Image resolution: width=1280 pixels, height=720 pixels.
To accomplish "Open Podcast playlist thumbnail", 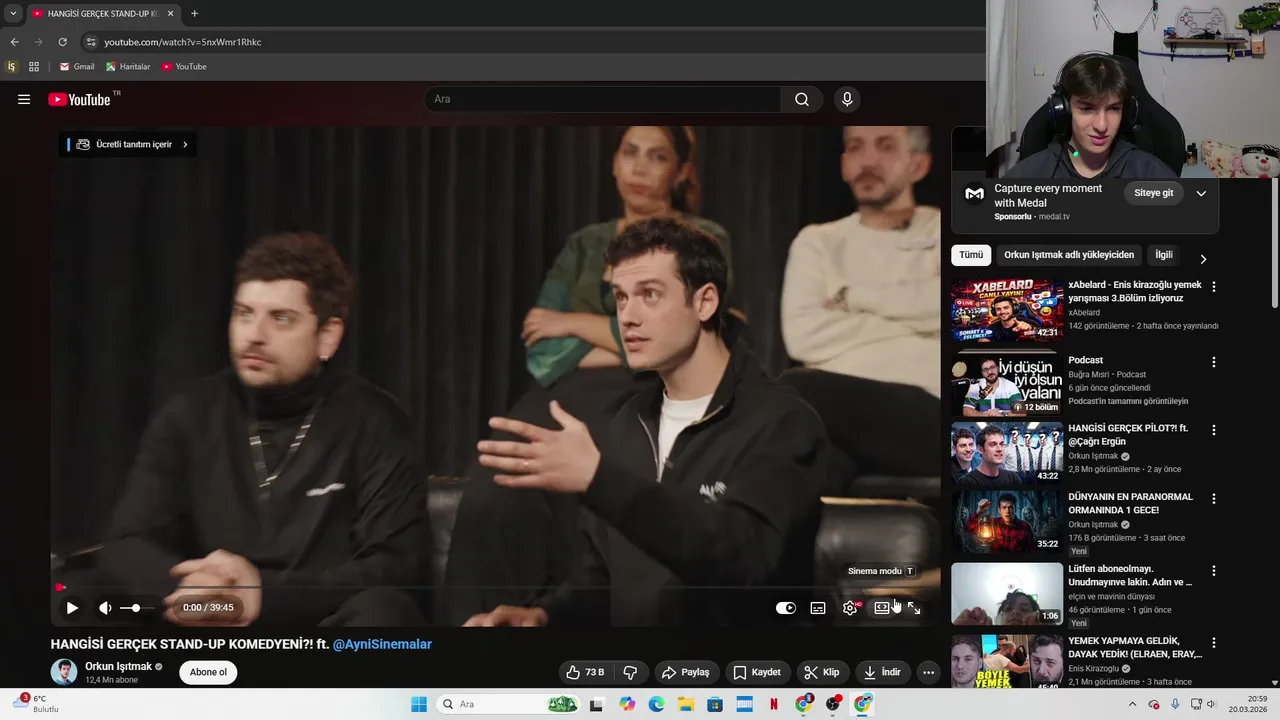I will (x=1007, y=385).
